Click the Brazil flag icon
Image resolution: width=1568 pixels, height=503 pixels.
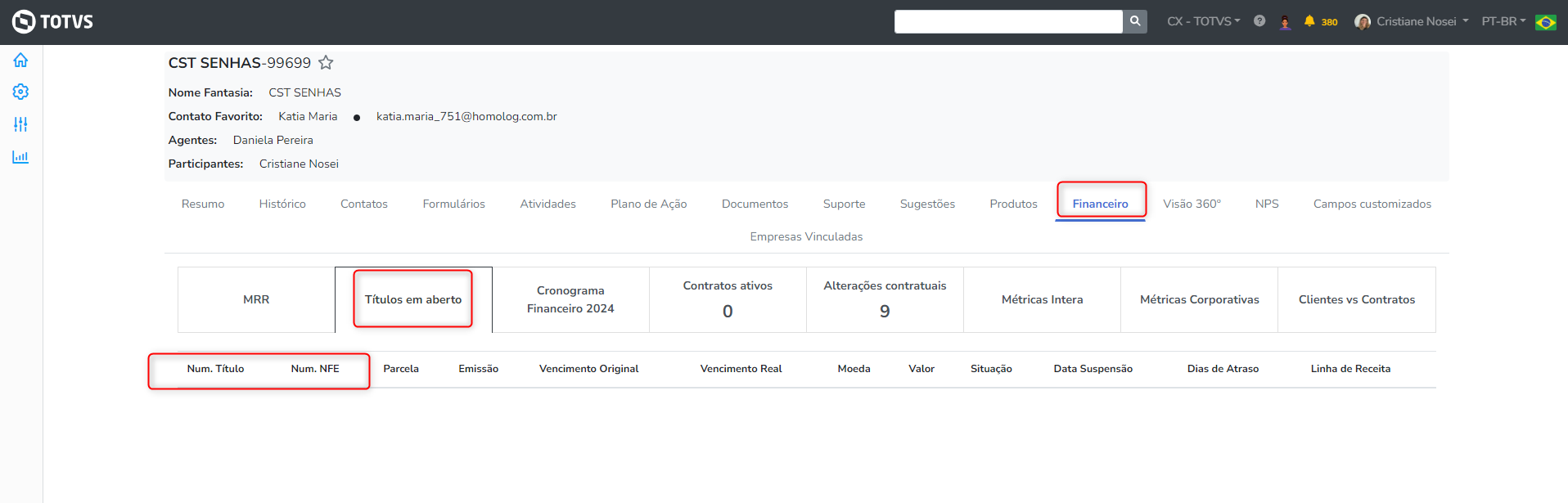click(x=1546, y=22)
